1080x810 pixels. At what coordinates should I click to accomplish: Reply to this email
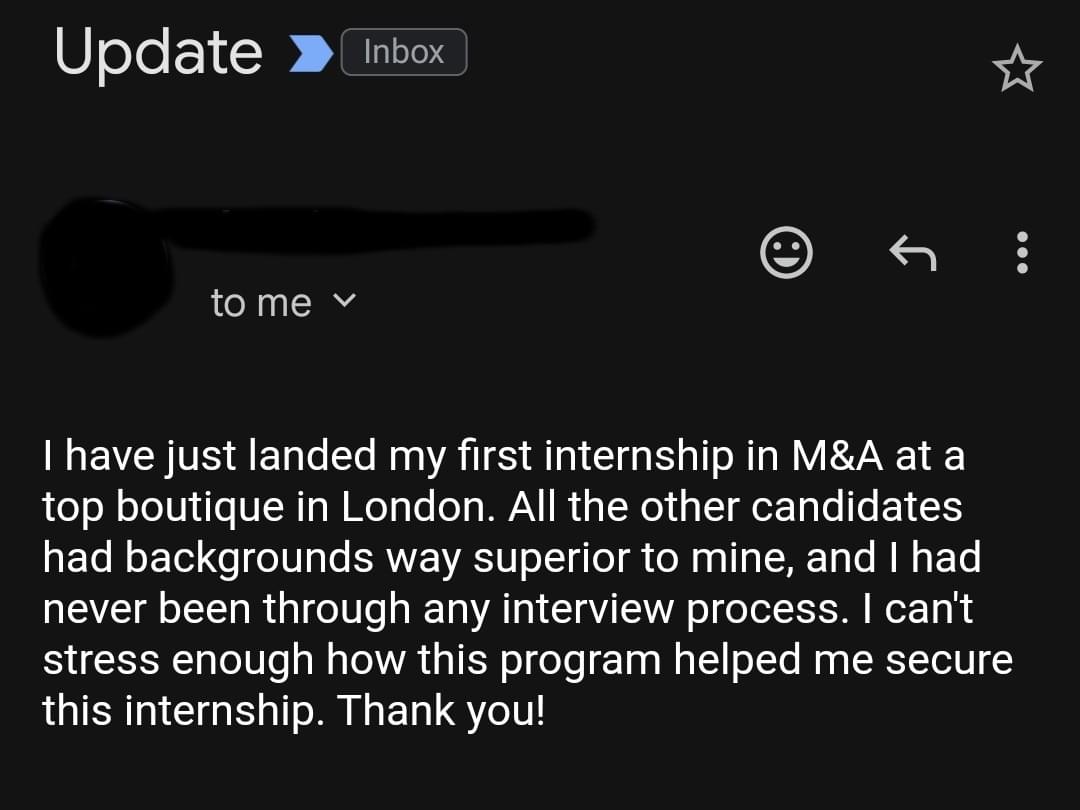pos(912,252)
